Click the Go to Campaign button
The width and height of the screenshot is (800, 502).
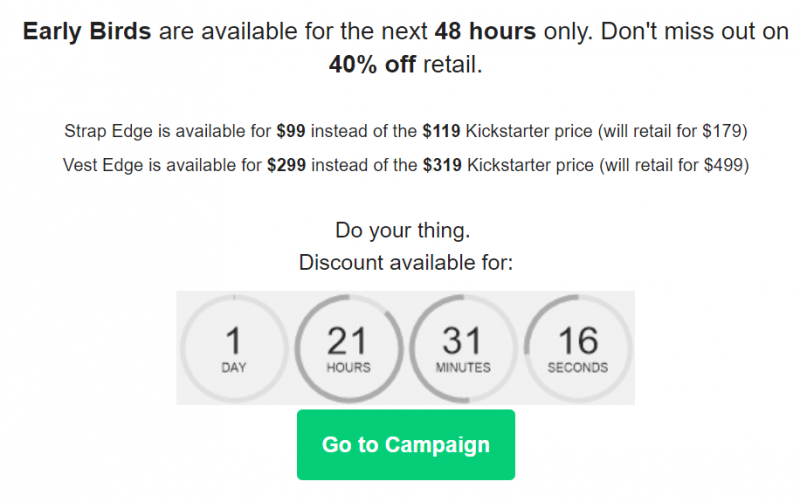pyautogui.click(x=405, y=445)
